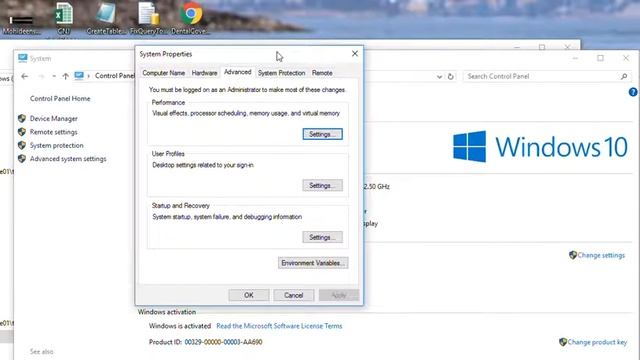Click the shield icon beside Change settings
The height and width of the screenshot is (360, 640).
[573, 255]
